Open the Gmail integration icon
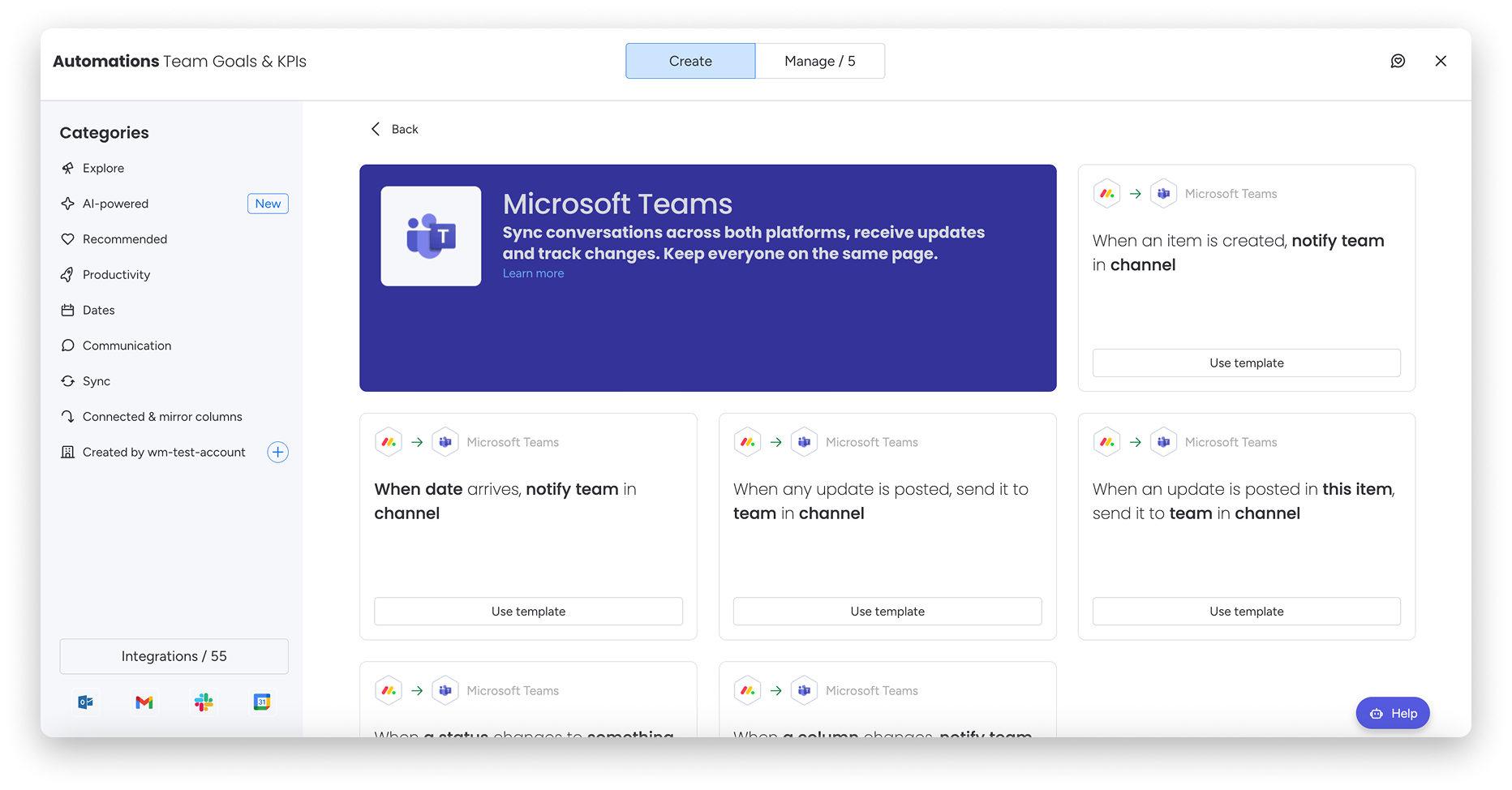1512x790 pixels. click(x=144, y=702)
